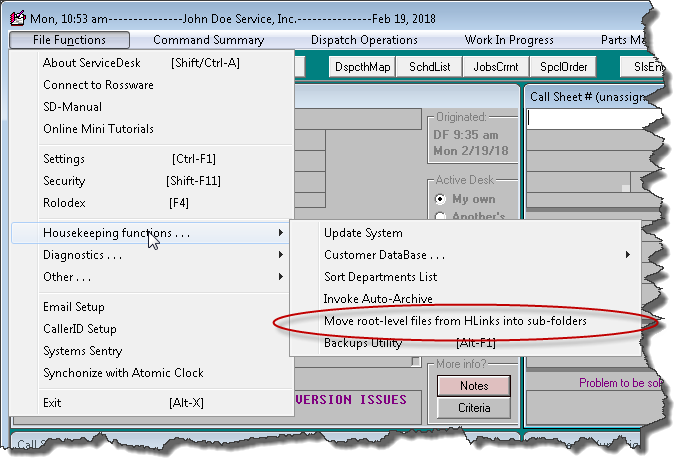Click the ServiceDesk title bar app icon
This screenshot has height=474, width=687.
click(17, 19)
